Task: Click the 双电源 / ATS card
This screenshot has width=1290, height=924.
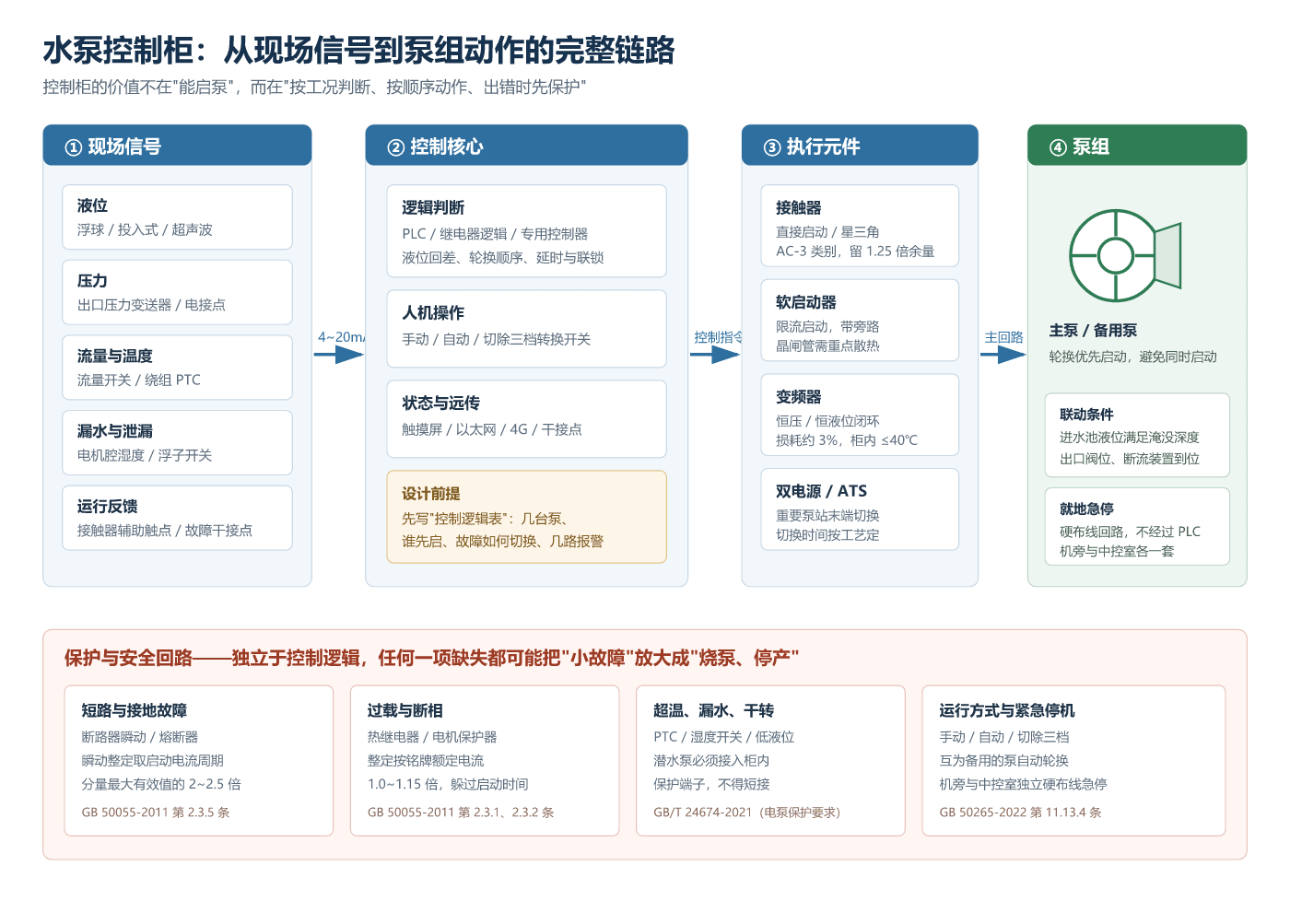Action: pos(860,509)
